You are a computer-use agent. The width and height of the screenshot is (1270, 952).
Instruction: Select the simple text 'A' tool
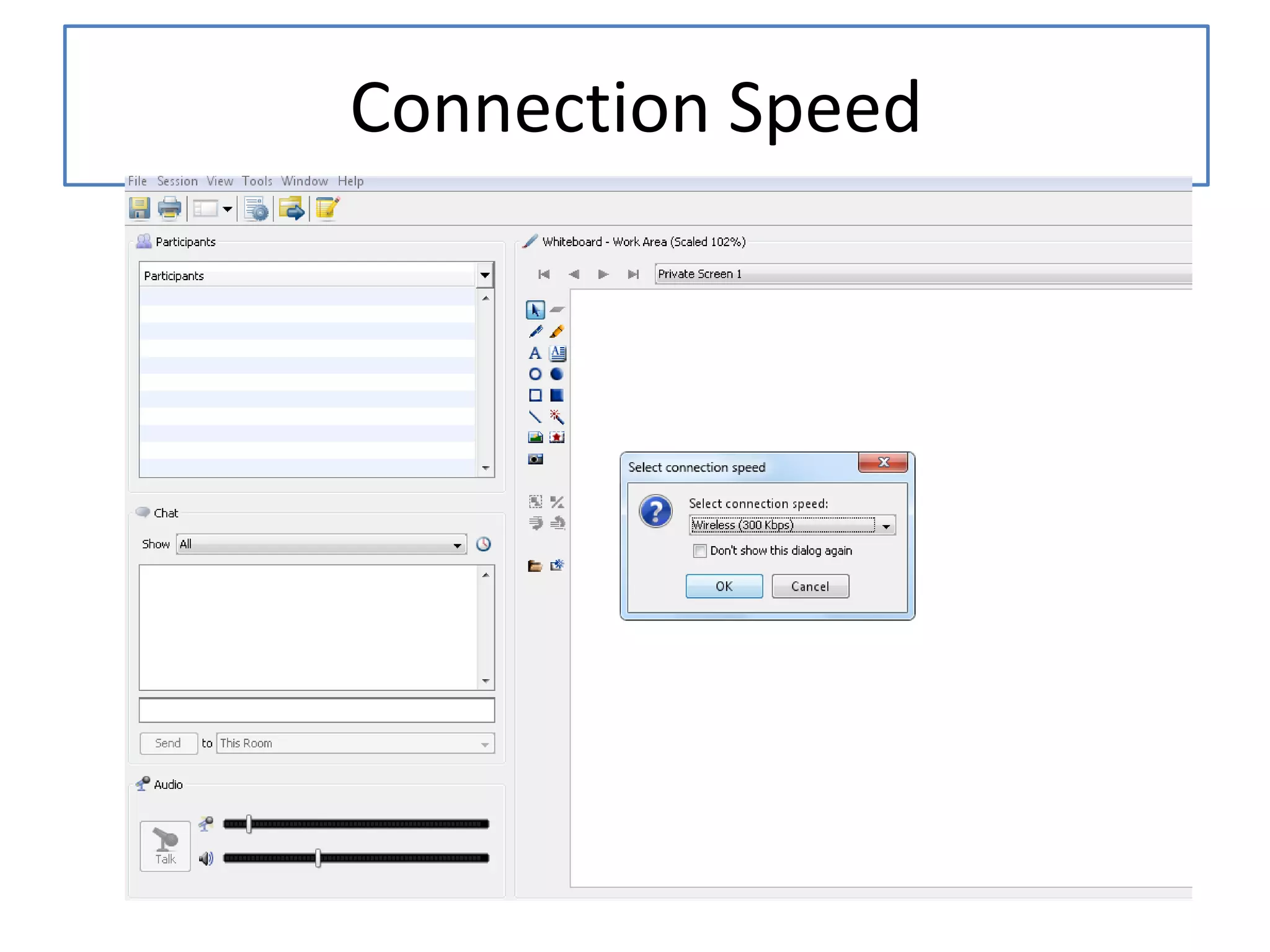pyautogui.click(x=535, y=353)
